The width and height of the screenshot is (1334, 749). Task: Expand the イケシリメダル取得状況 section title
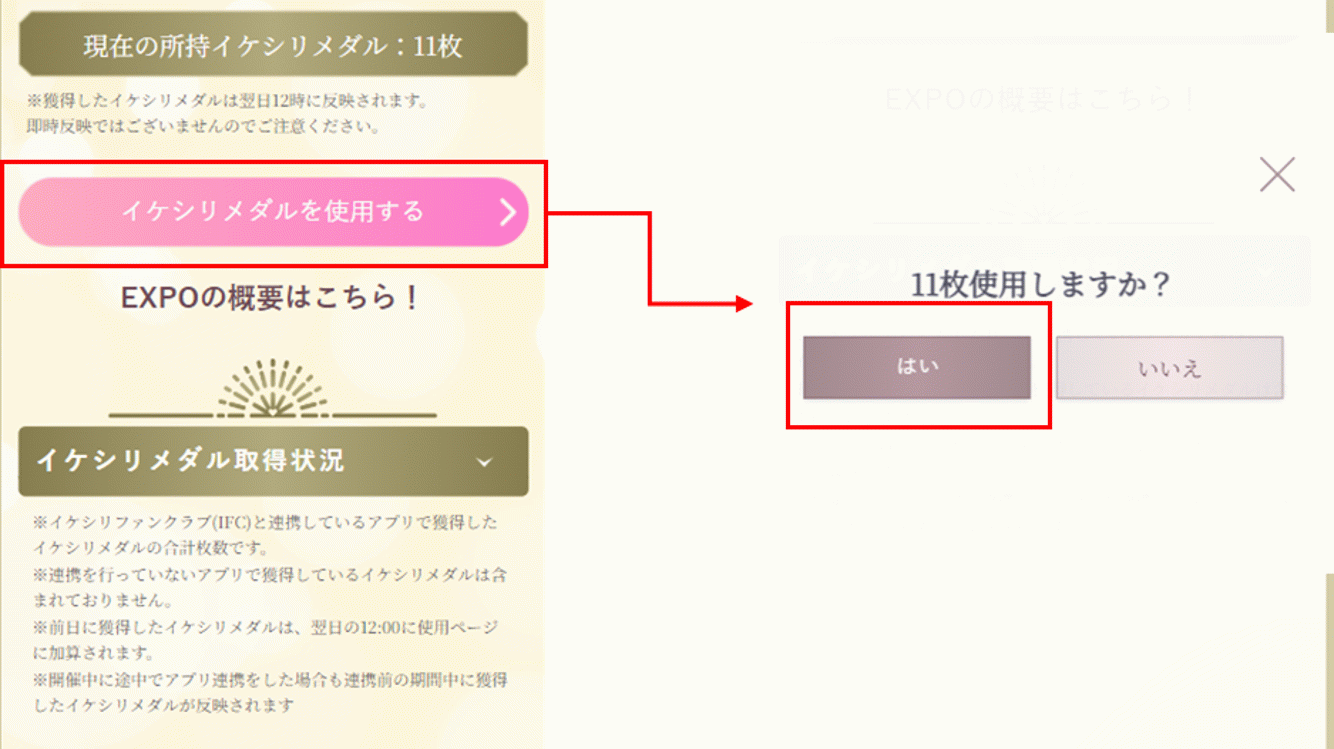190,460
